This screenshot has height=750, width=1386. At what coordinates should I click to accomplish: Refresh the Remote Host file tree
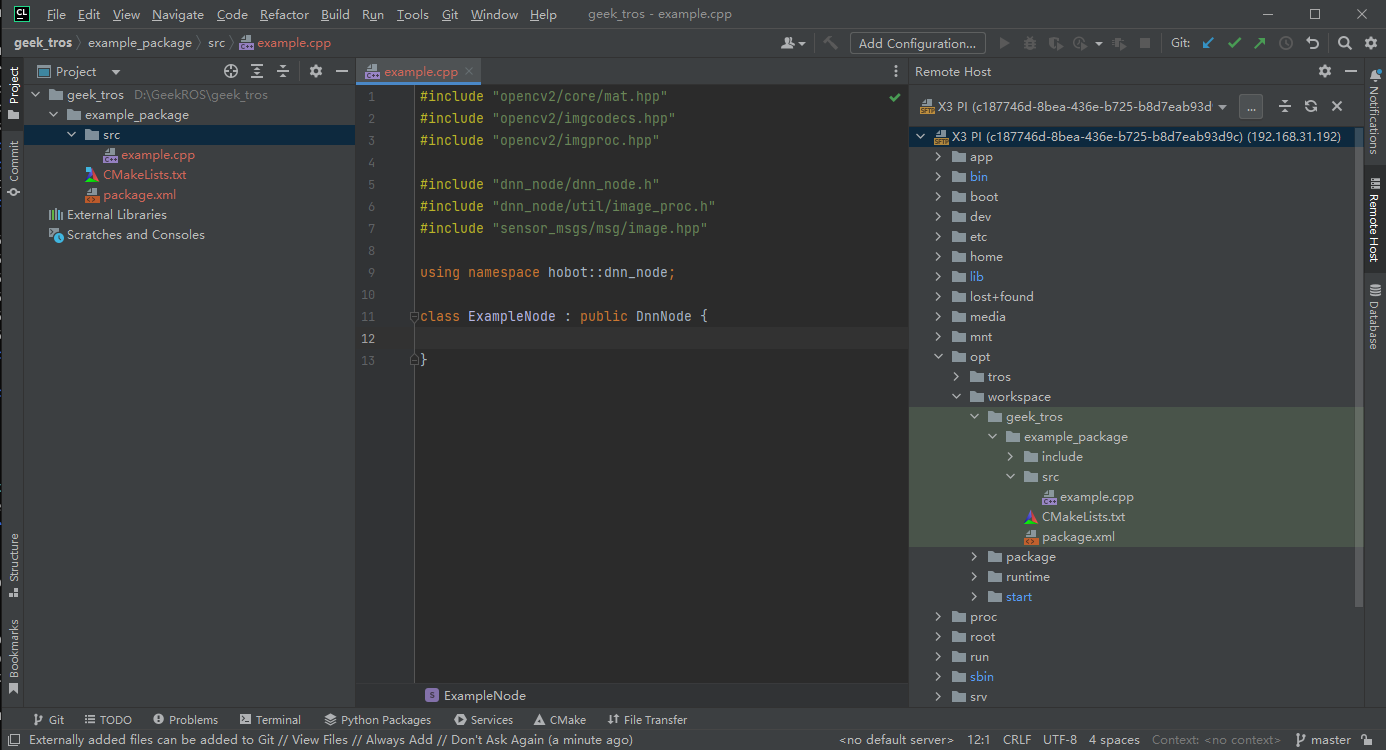[1310, 106]
